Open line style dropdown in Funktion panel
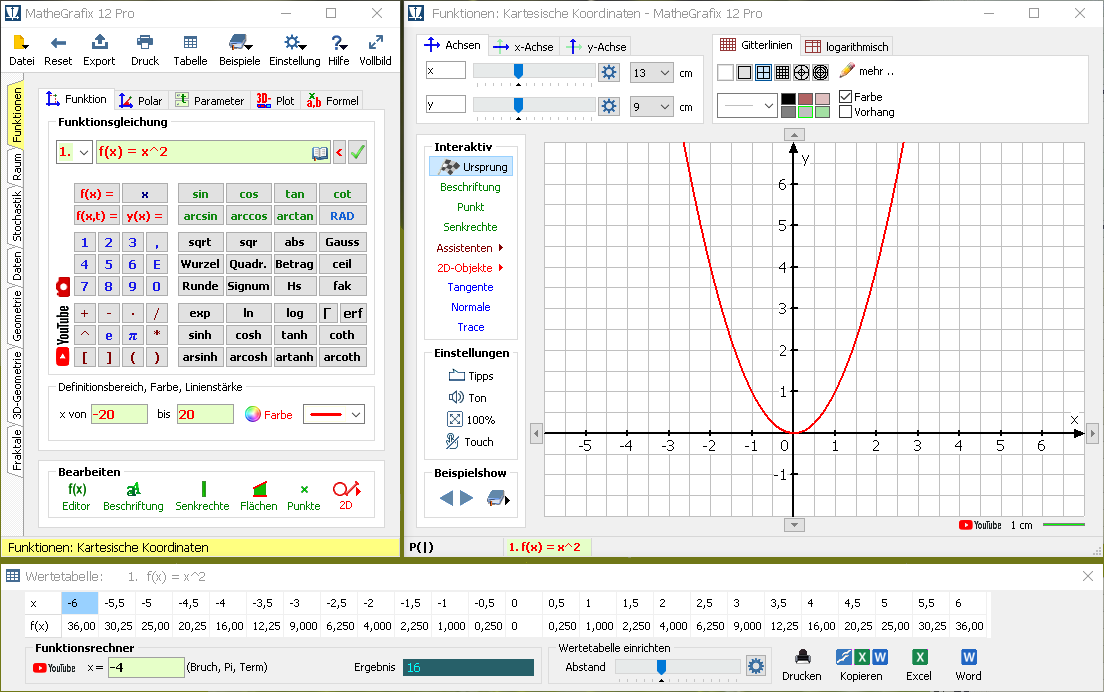This screenshot has height=692, width=1104. coord(334,415)
